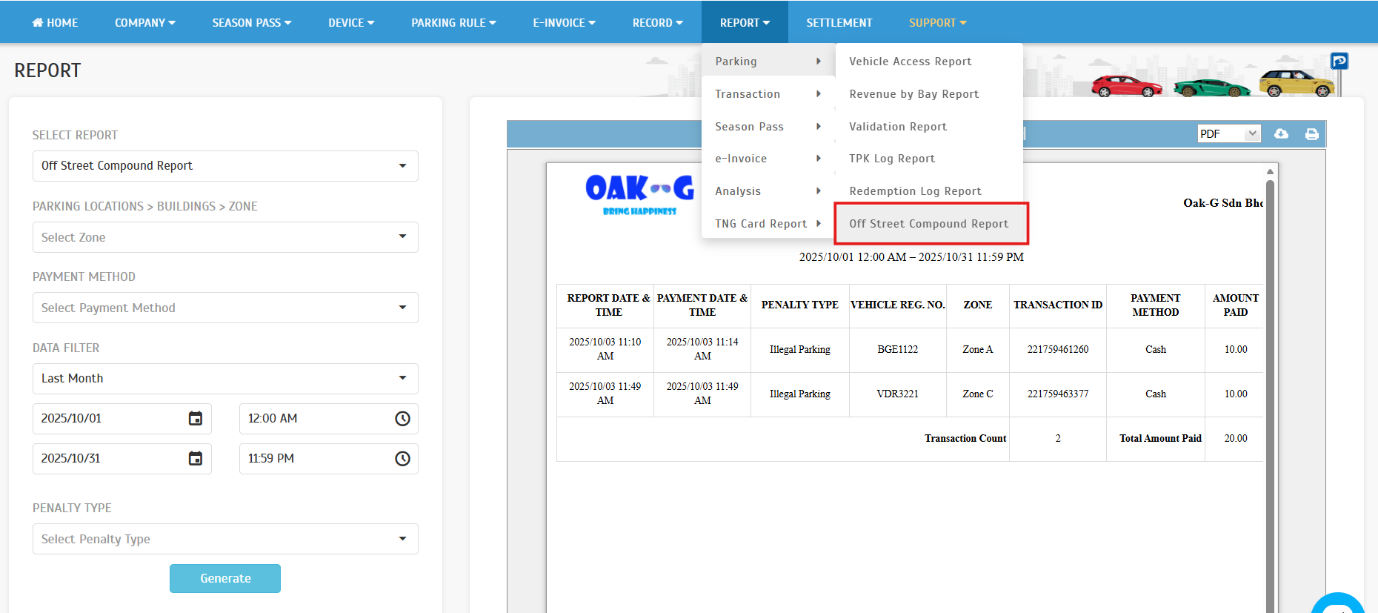Image resolution: width=1378 pixels, height=613 pixels.
Task: Click the cloud download icon in report toolbar
Action: (x=1282, y=134)
